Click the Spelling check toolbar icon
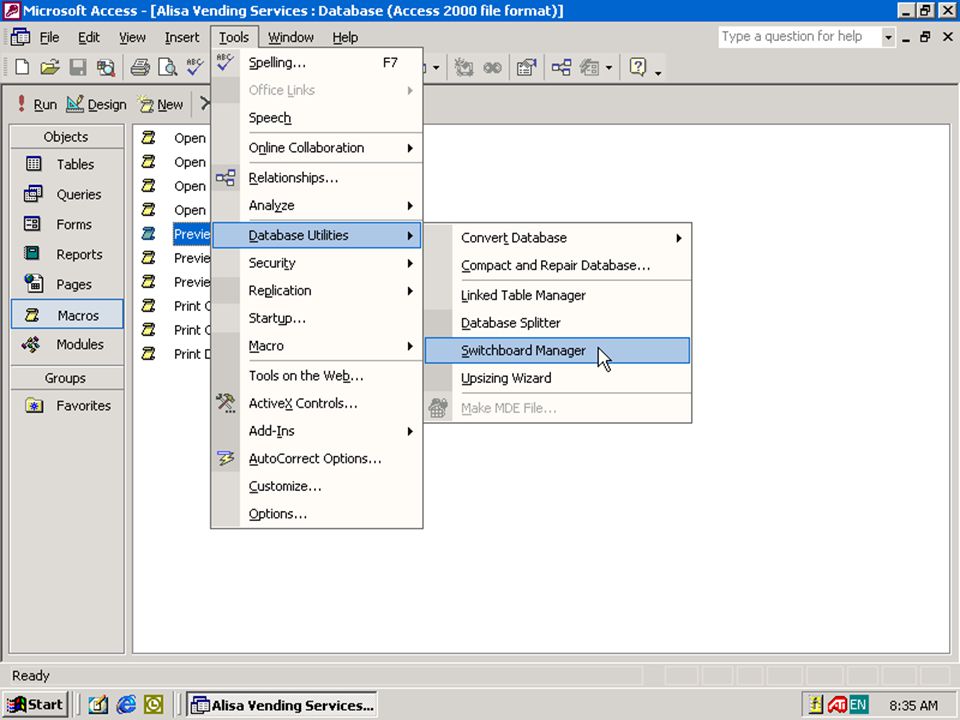This screenshot has width=960, height=720. [195, 67]
